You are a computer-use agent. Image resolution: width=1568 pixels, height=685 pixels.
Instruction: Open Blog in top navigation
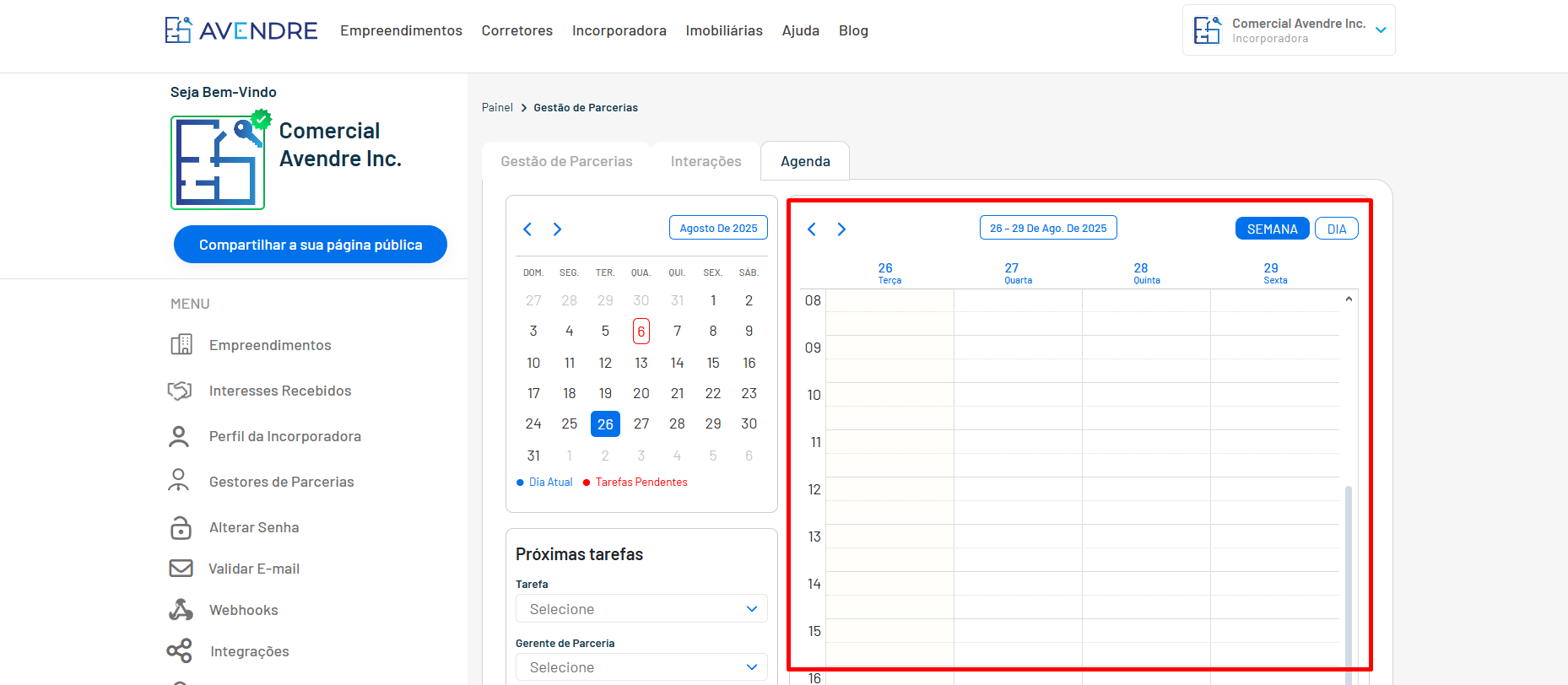pyautogui.click(x=853, y=30)
